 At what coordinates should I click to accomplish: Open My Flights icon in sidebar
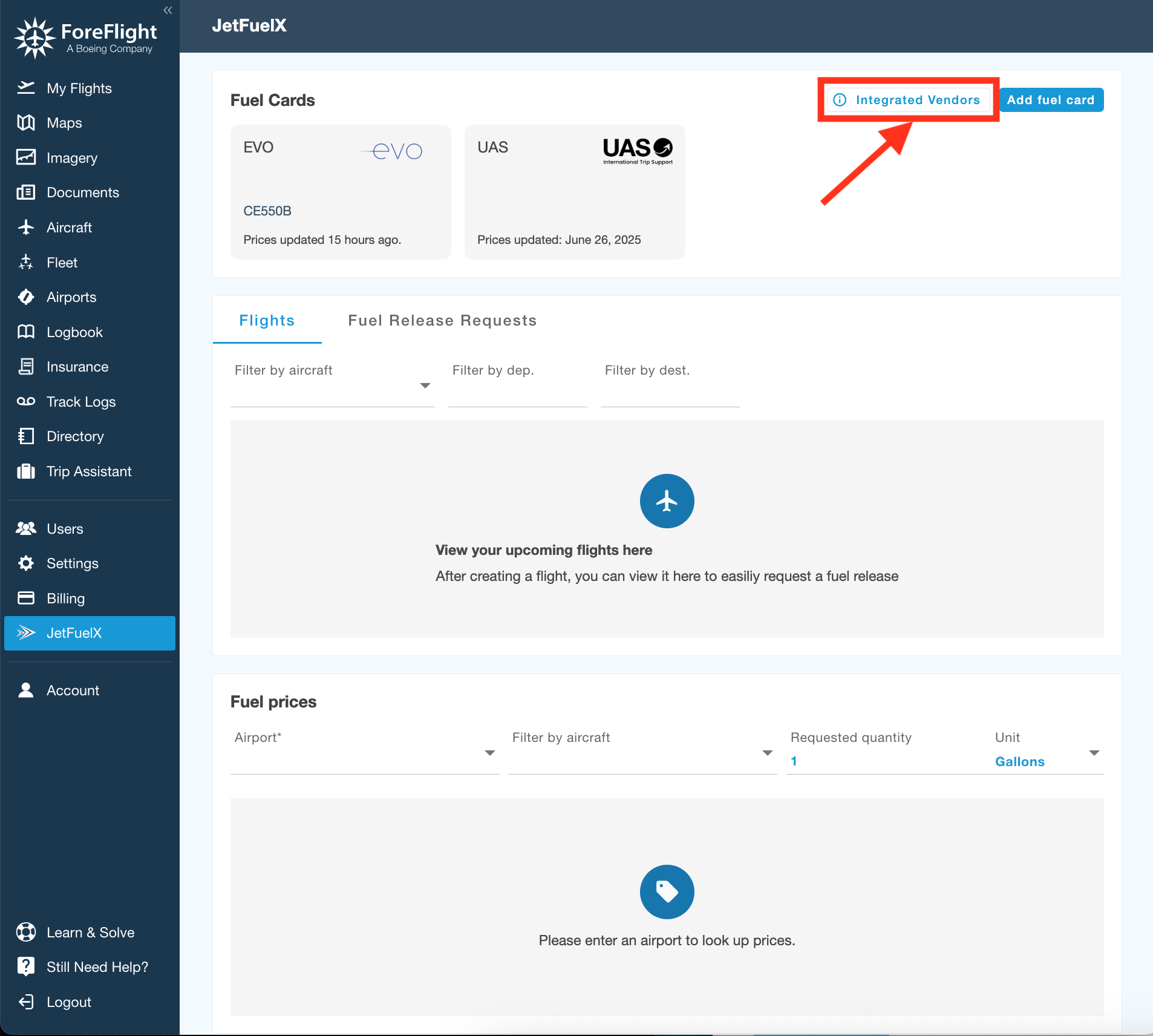coord(26,88)
